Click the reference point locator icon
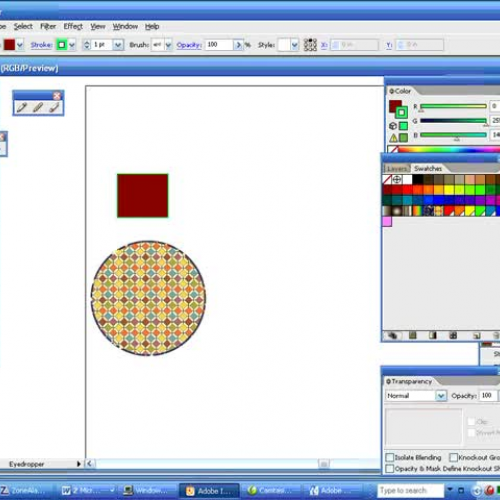 pyautogui.click(x=310, y=45)
